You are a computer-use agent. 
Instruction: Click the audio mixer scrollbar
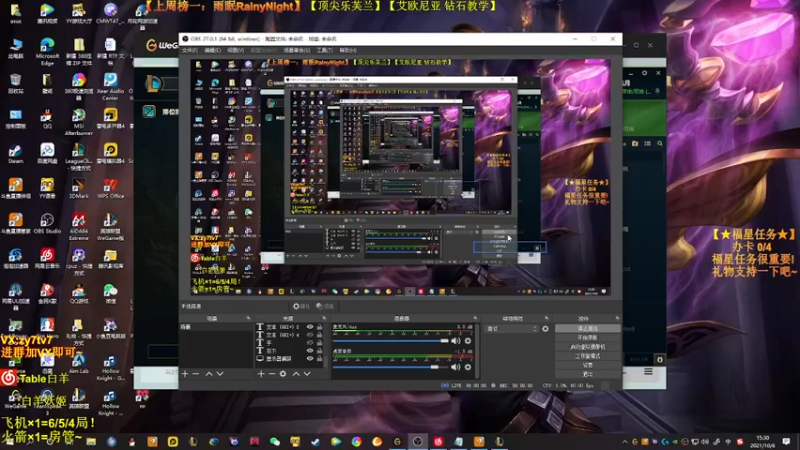(x=478, y=351)
